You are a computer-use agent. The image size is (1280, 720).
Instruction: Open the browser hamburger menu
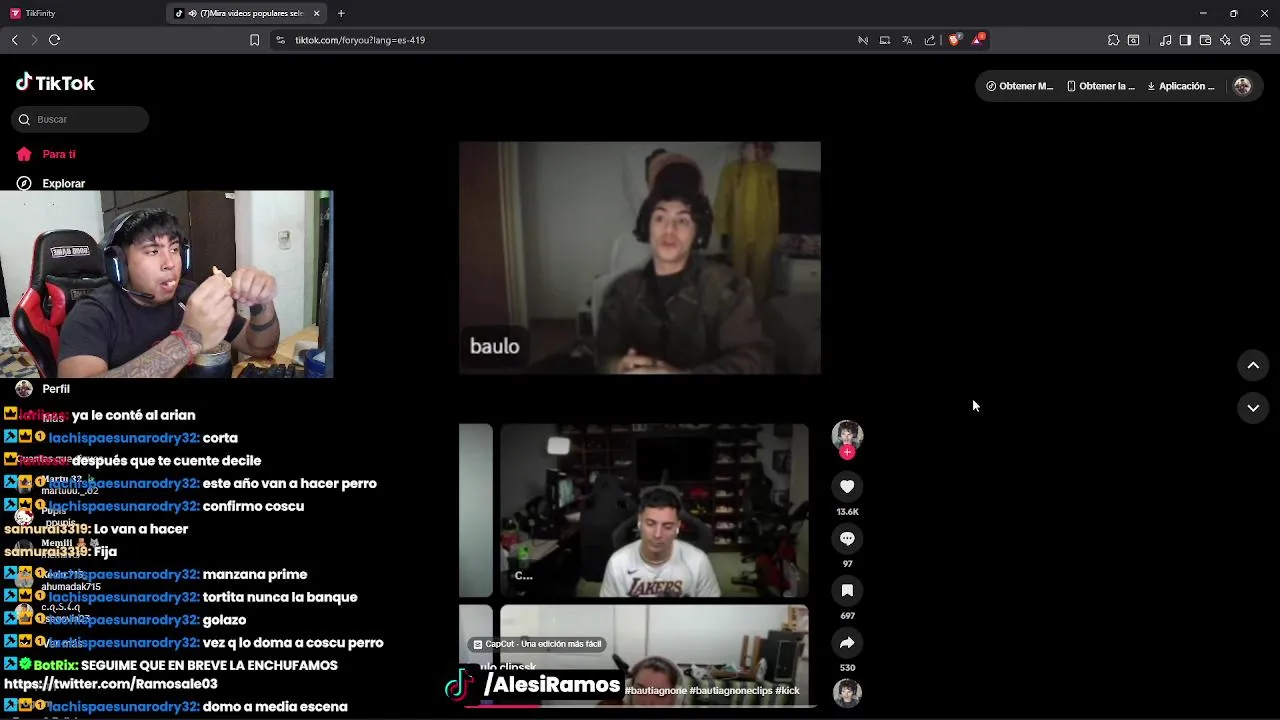point(1265,40)
